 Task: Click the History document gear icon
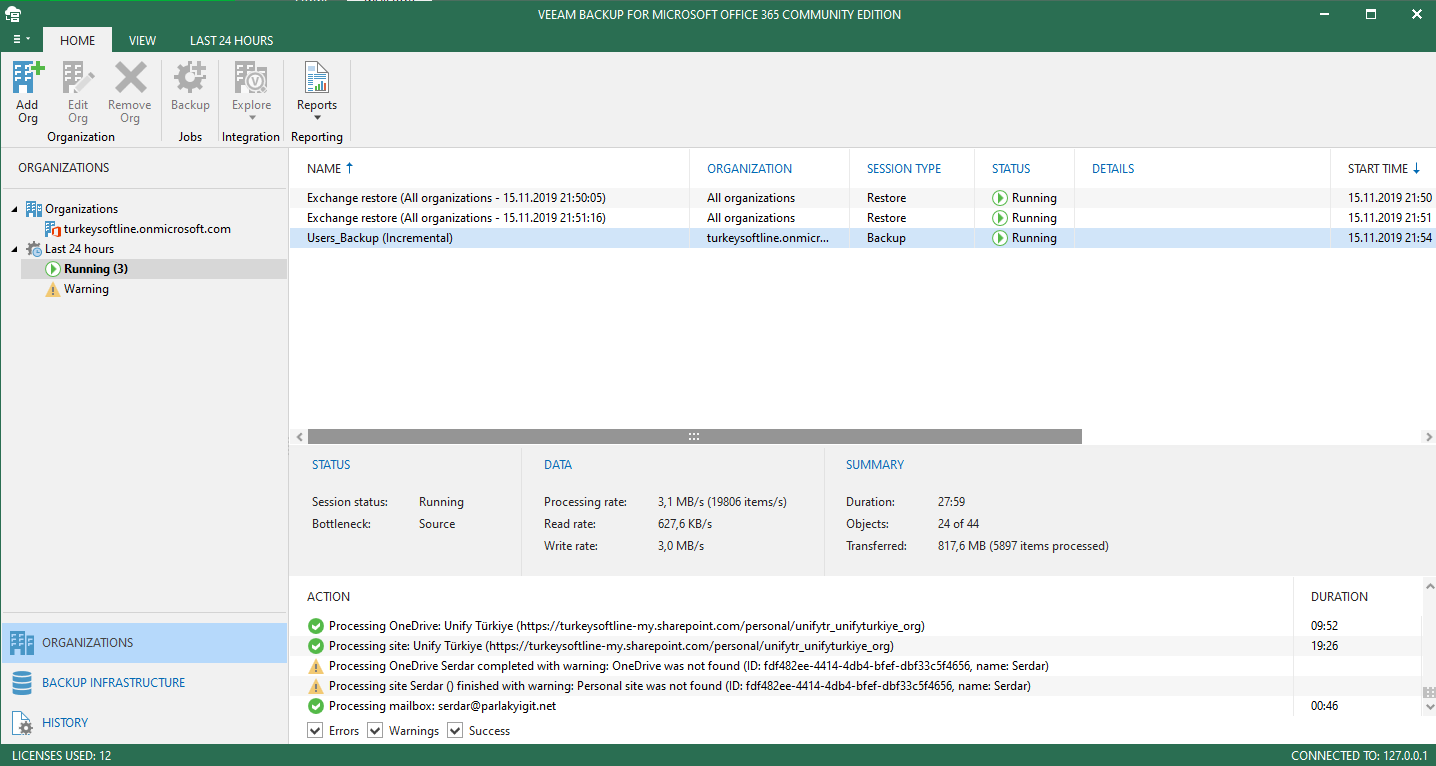[22, 723]
